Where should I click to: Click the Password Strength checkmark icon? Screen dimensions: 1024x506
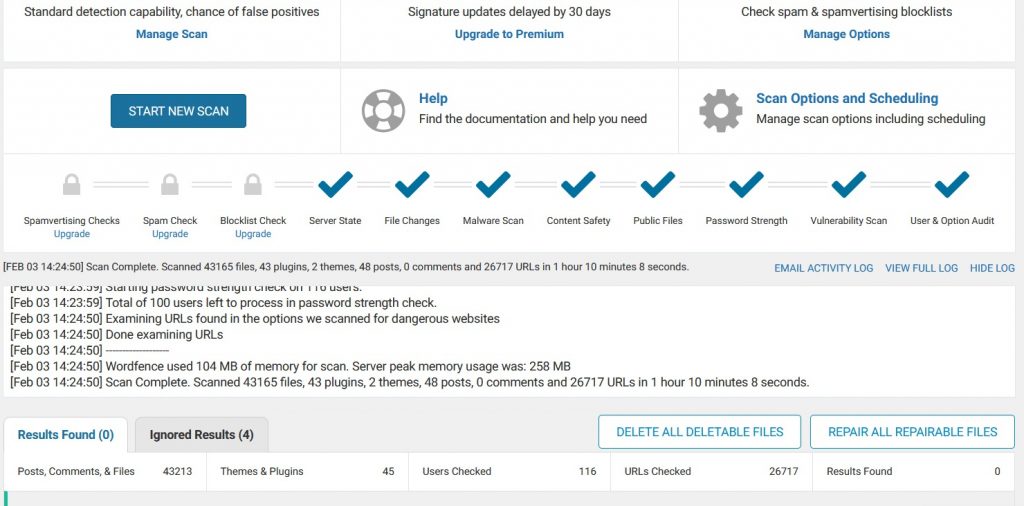tap(746, 185)
